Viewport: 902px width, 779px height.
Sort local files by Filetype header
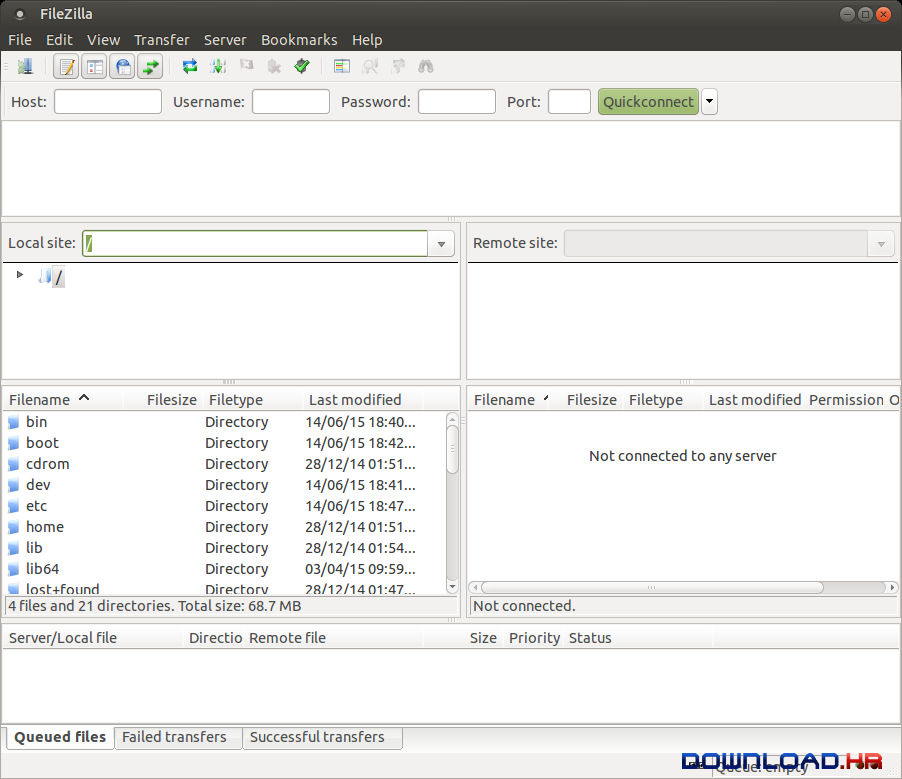click(x=253, y=400)
